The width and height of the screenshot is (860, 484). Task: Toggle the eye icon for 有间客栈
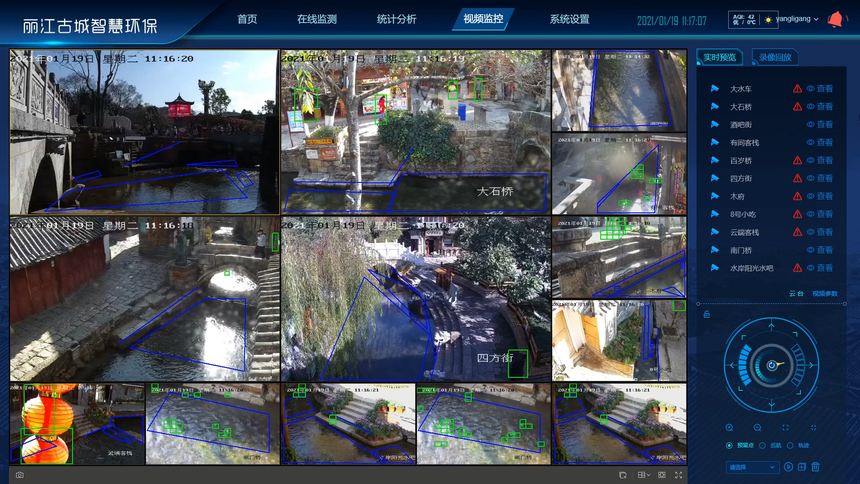click(810, 142)
